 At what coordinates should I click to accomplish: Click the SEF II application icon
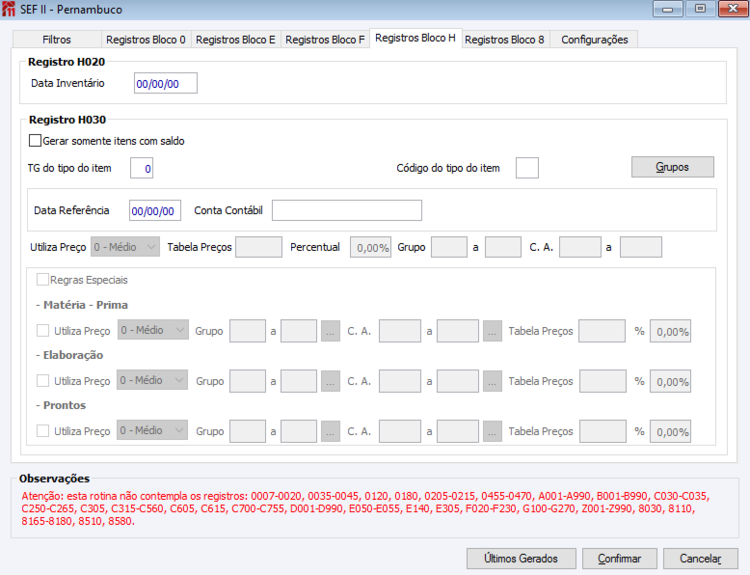coord(9,9)
